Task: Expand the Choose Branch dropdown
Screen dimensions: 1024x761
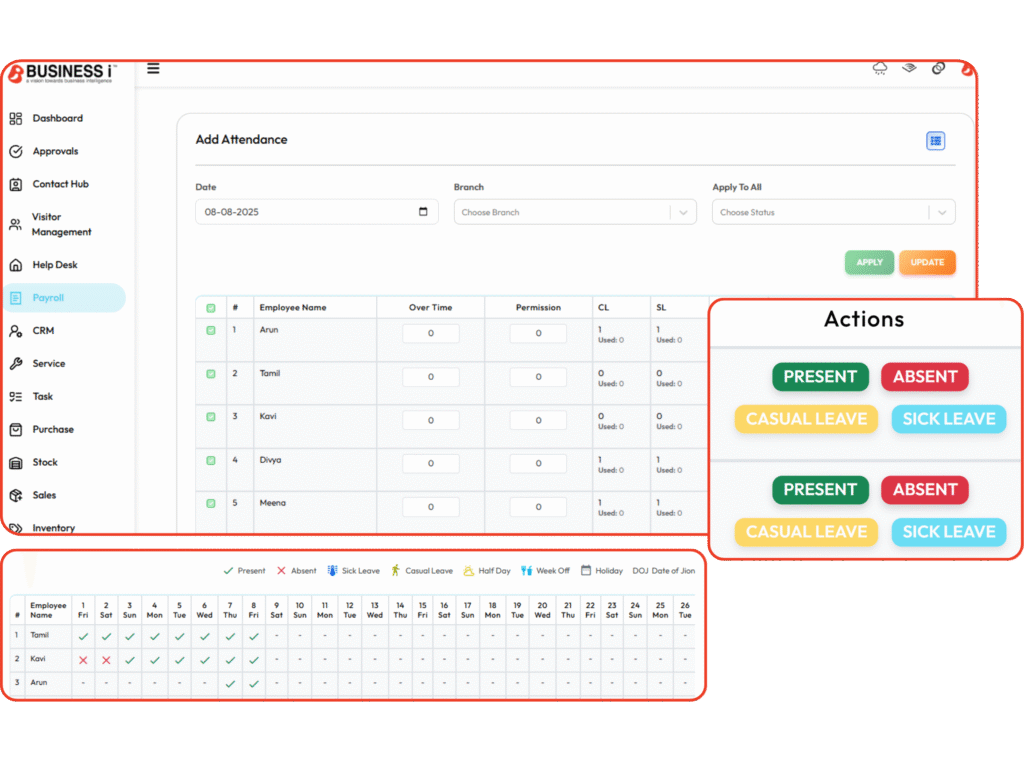Action: click(575, 212)
